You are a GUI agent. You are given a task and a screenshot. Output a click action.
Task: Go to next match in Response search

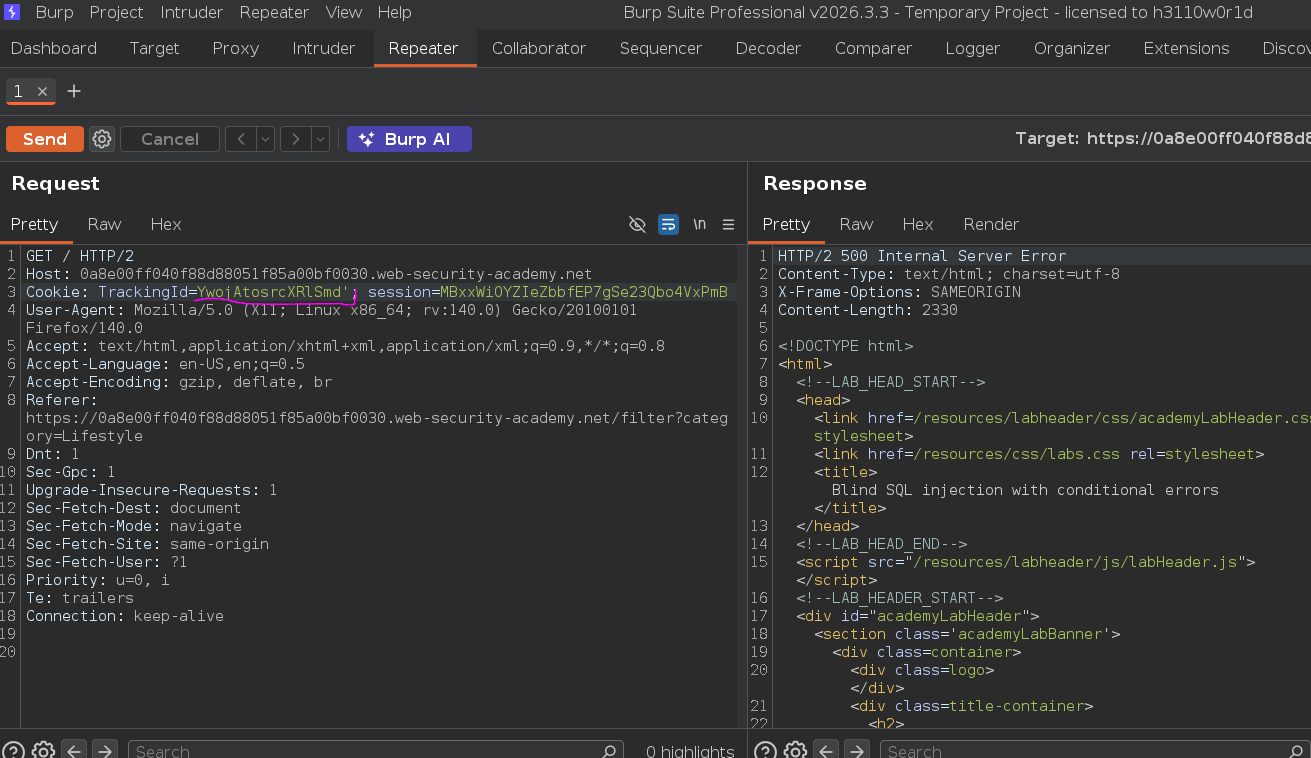pyautogui.click(x=857, y=750)
